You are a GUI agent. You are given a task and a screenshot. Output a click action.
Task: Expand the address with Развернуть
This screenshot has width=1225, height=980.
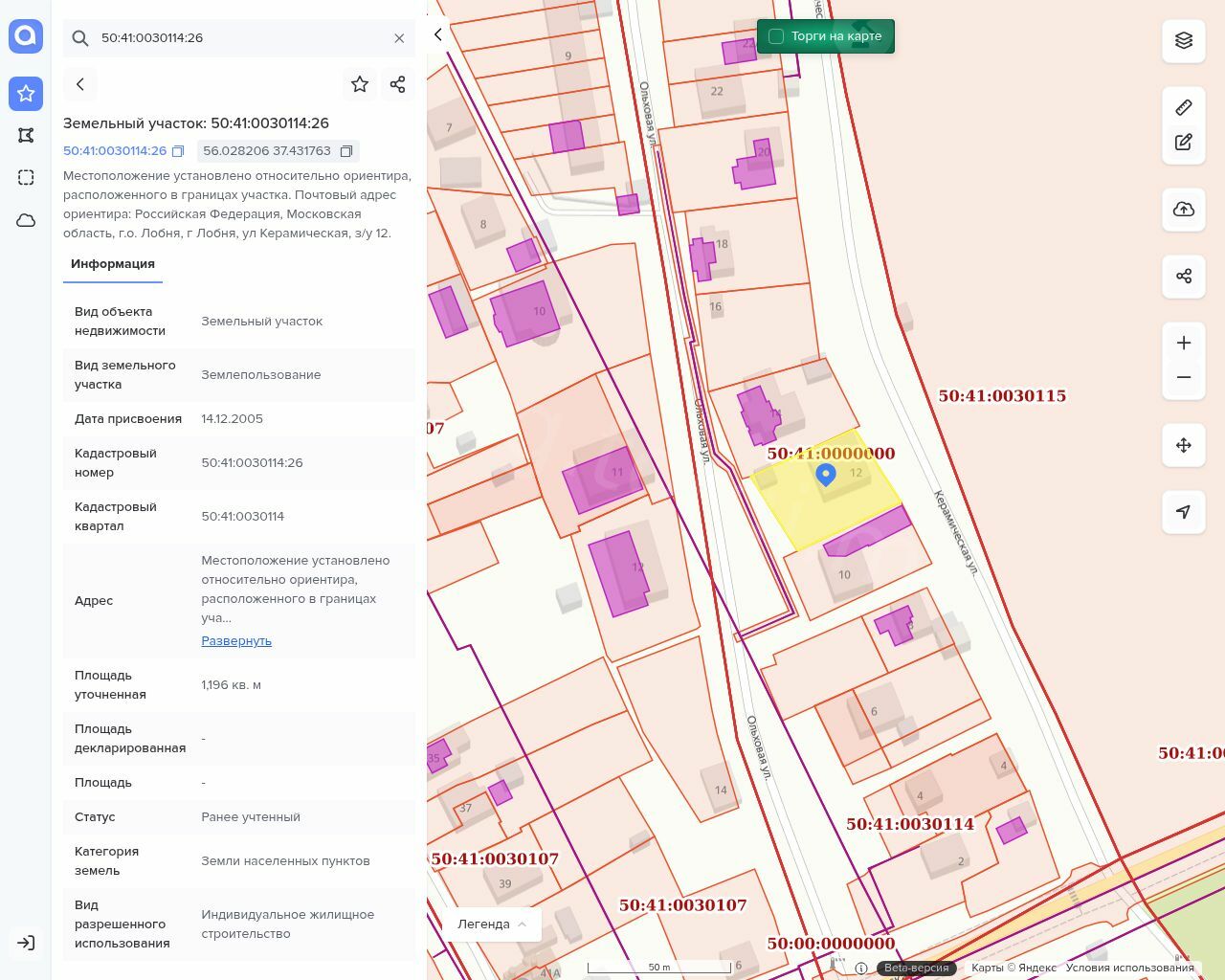point(236,641)
